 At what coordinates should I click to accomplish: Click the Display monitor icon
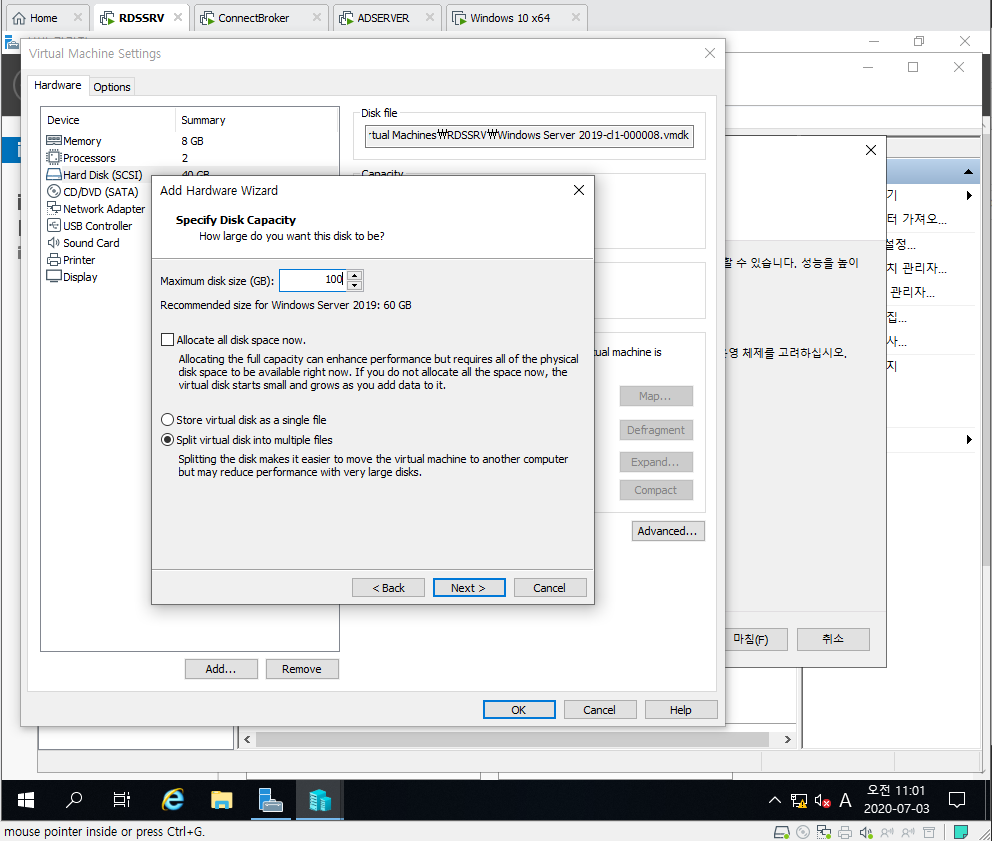point(54,277)
